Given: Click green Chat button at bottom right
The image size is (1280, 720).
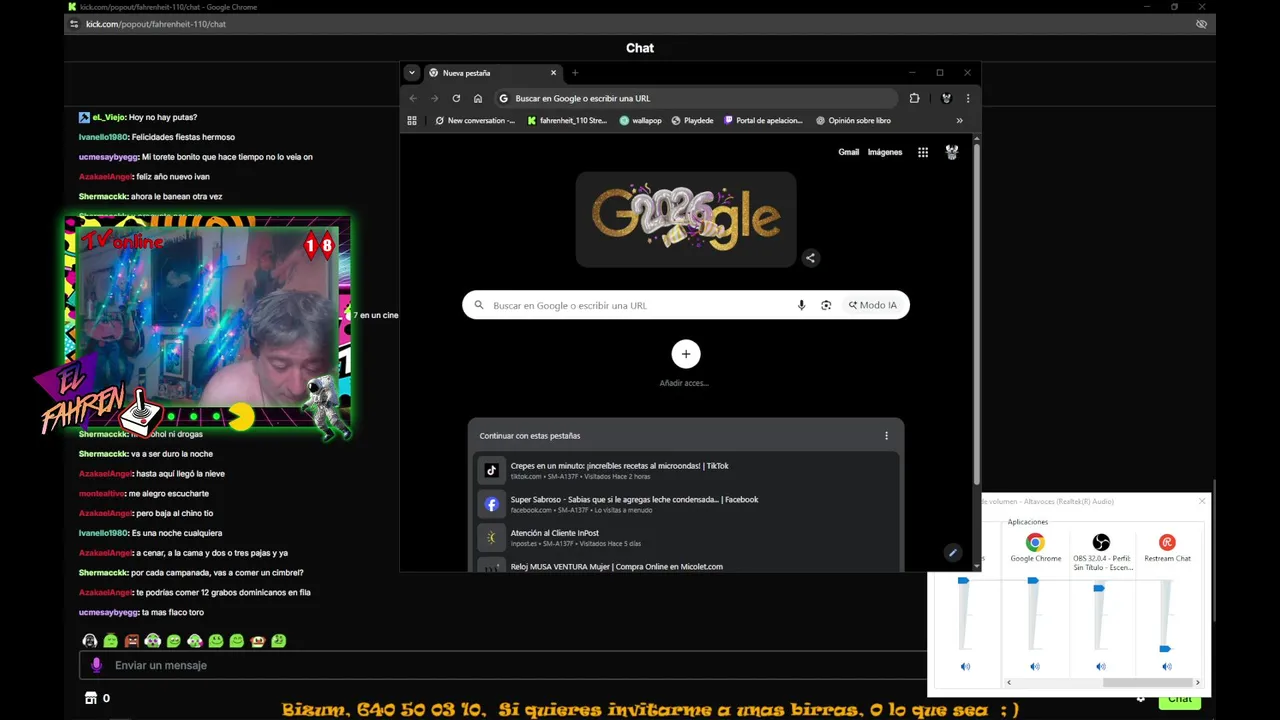Looking at the screenshot, I should (x=1180, y=699).
